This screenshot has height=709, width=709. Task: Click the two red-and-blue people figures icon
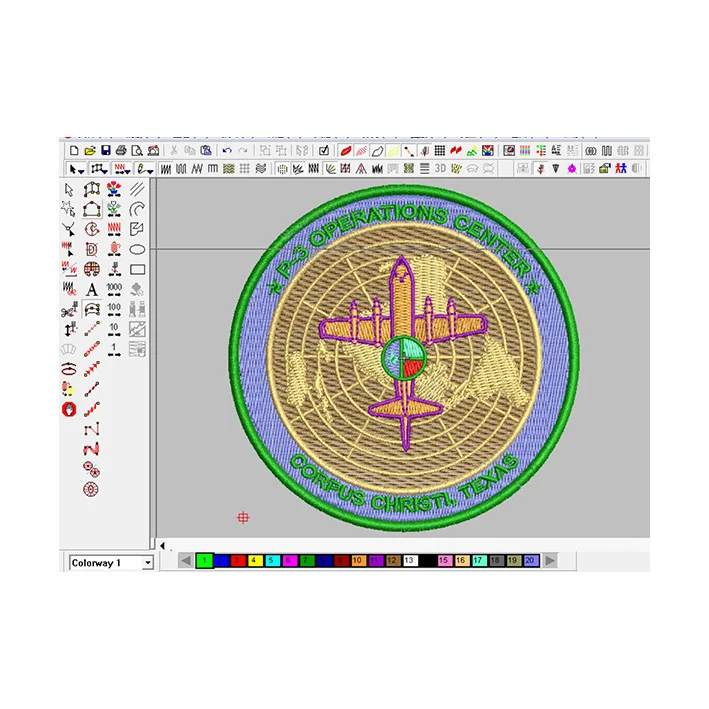click(x=621, y=169)
